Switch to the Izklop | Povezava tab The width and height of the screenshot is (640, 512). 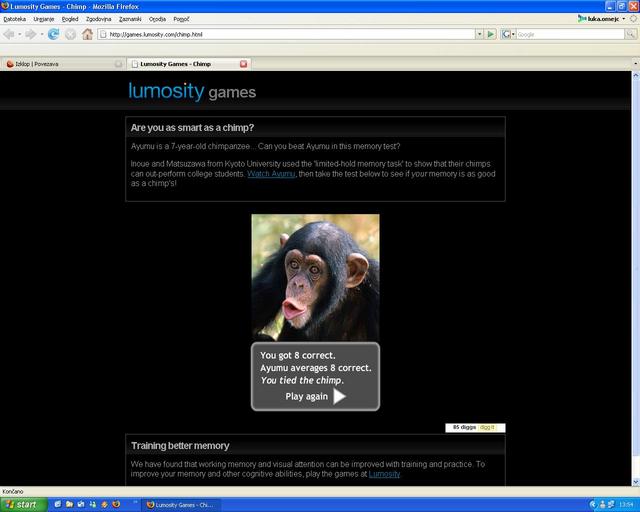click(x=63, y=64)
